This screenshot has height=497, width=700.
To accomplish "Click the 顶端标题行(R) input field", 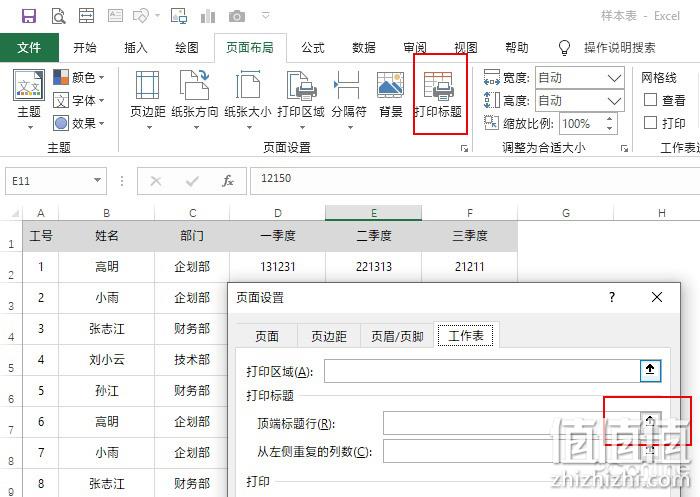I will 512,423.
